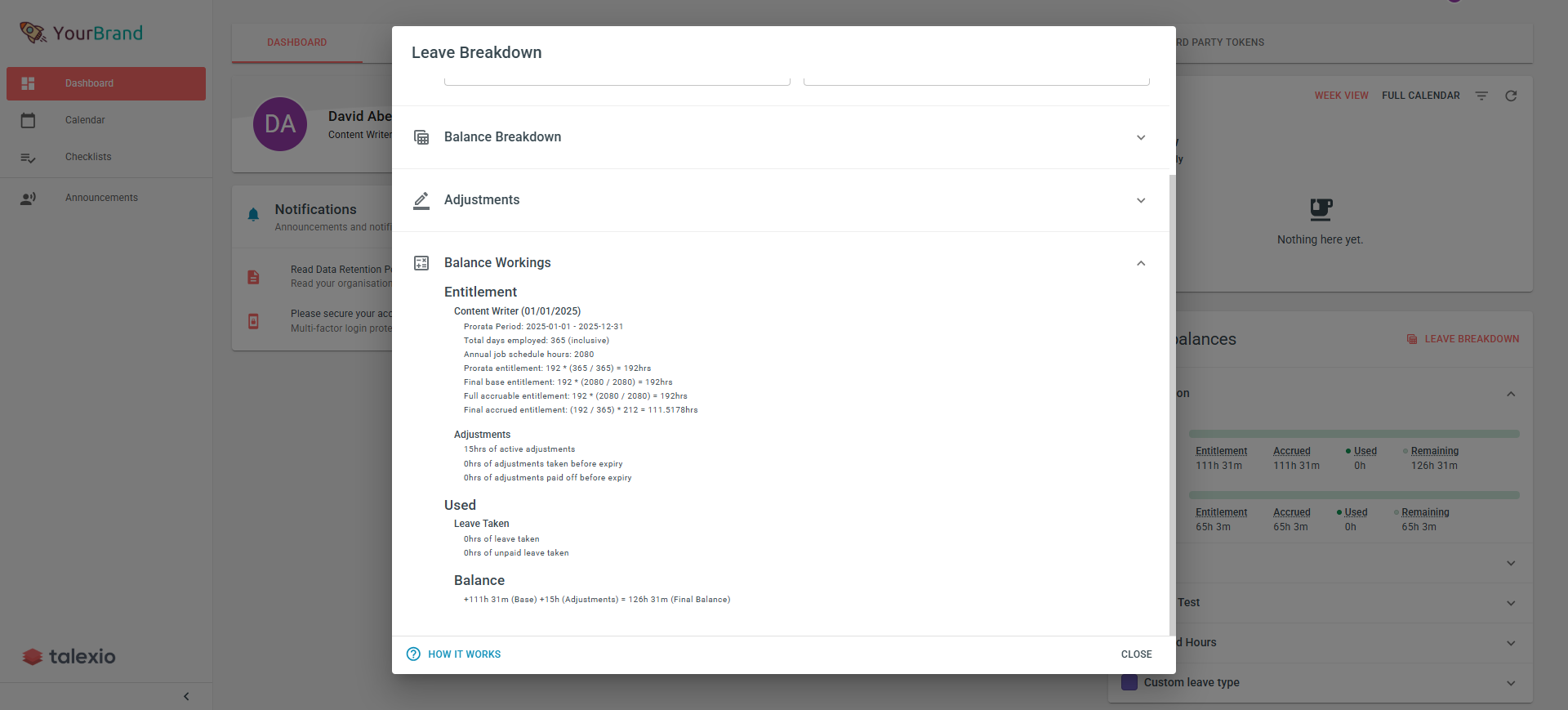The image size is (1568, 710).
Task: Expand the Adjustments section
Action: click(x=1141, y=200)
